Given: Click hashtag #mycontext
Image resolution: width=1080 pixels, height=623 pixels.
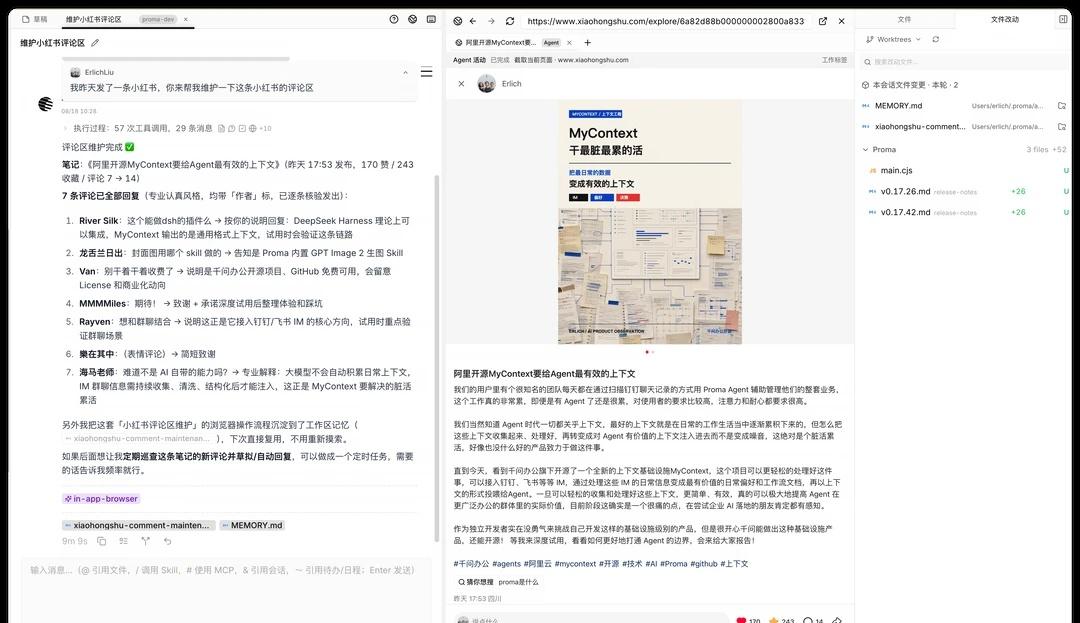Looking at the screenshot, I should (x=575, y=564).
